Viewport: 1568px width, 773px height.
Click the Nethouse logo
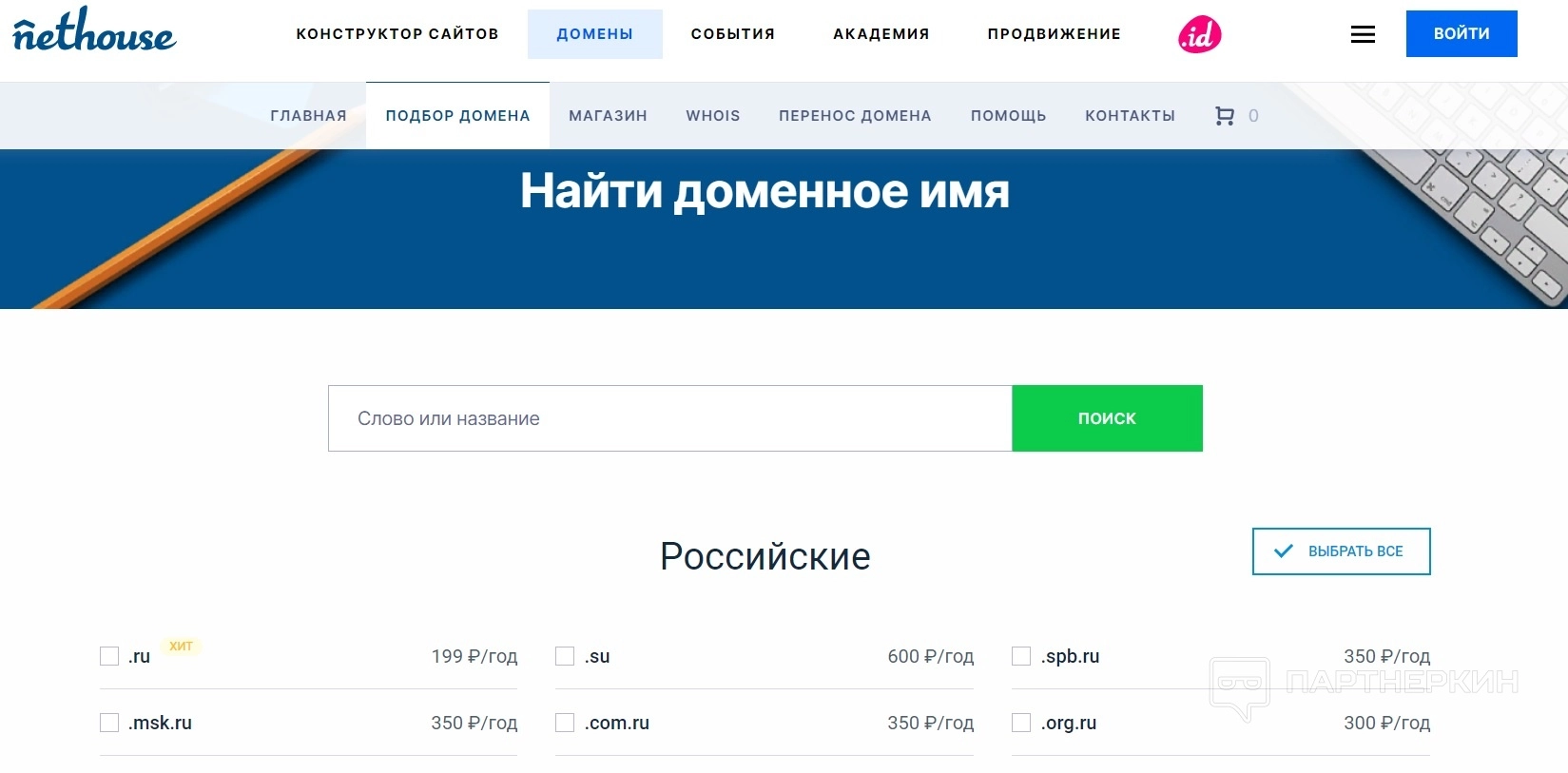click(94, 30)
